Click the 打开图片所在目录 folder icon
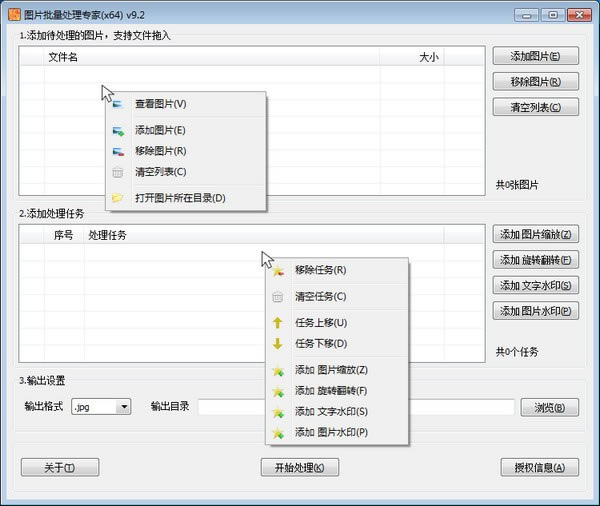 pyautogui.click(x=118, y=198)
